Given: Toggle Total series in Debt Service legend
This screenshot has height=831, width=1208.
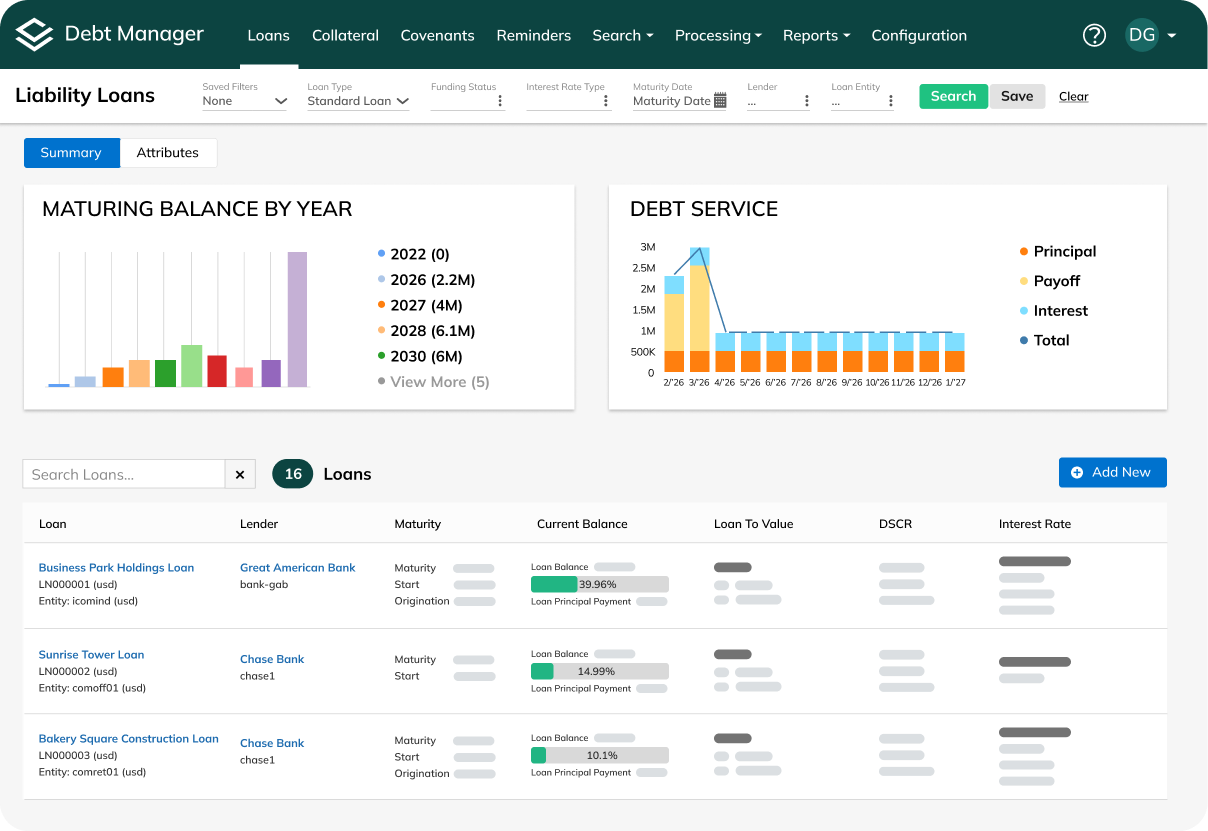Looking at the screenshot, I should [1044, 340].
